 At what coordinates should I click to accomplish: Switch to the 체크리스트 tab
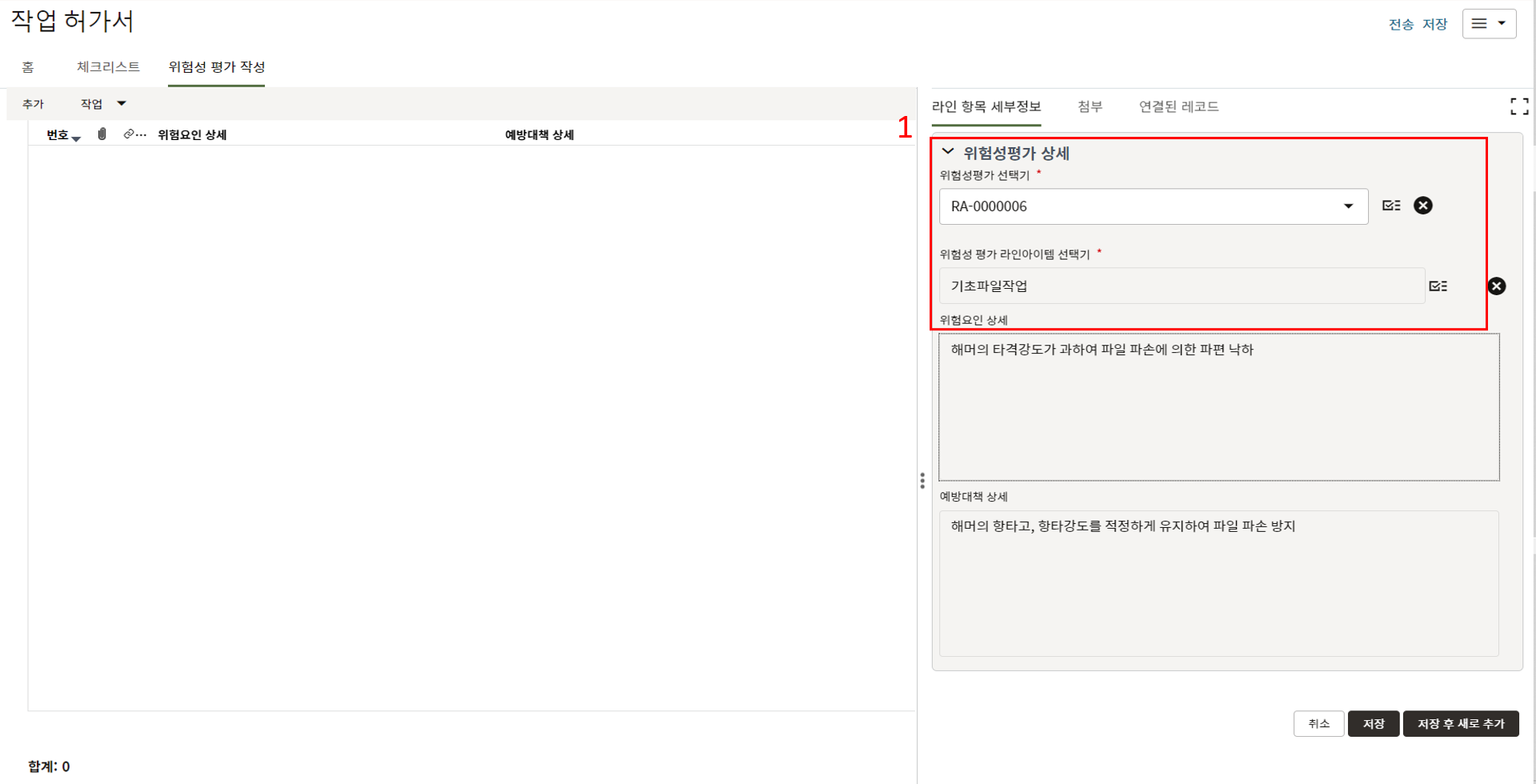pyautogui.click(x=108, y=67)
